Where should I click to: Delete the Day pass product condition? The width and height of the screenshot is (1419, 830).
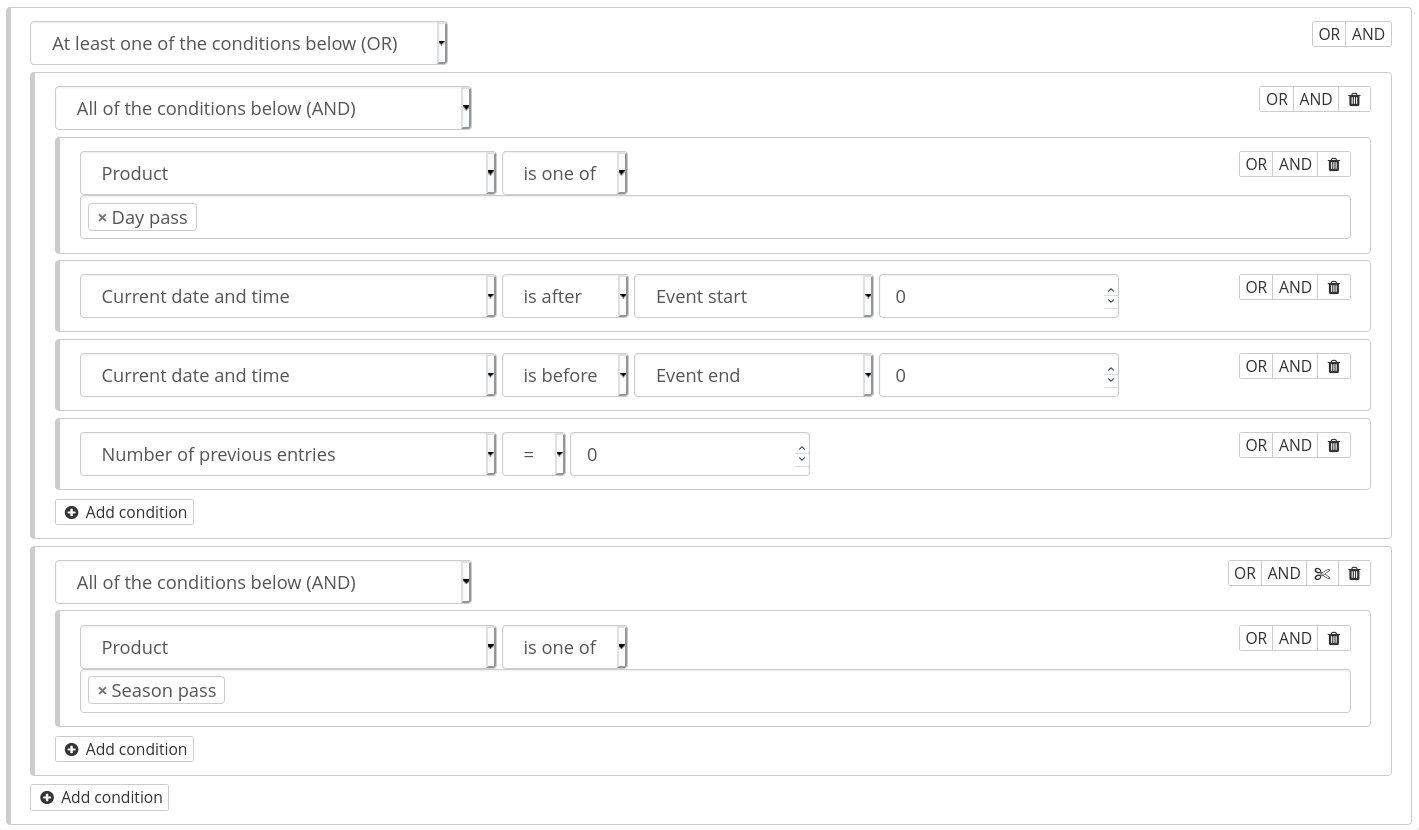1334,164
